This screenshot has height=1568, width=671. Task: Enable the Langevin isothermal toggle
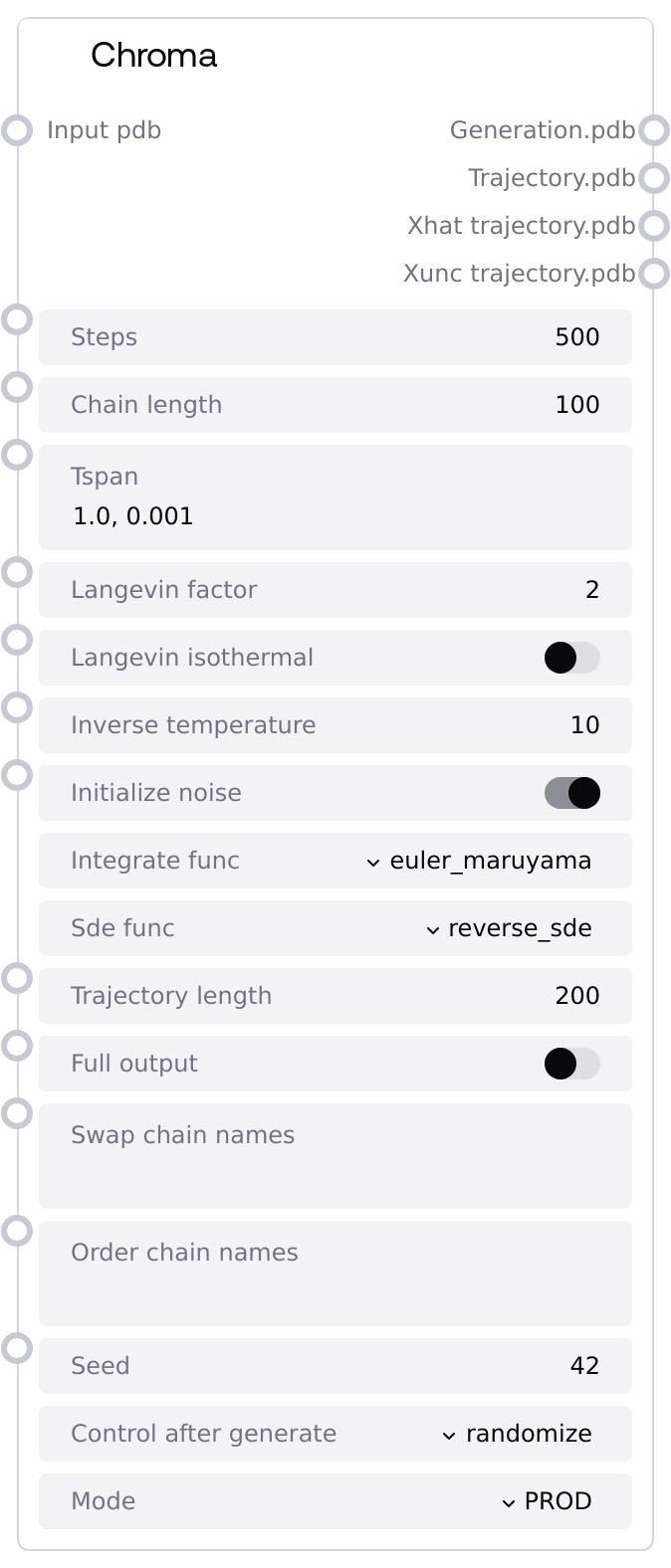click(571, 658)
